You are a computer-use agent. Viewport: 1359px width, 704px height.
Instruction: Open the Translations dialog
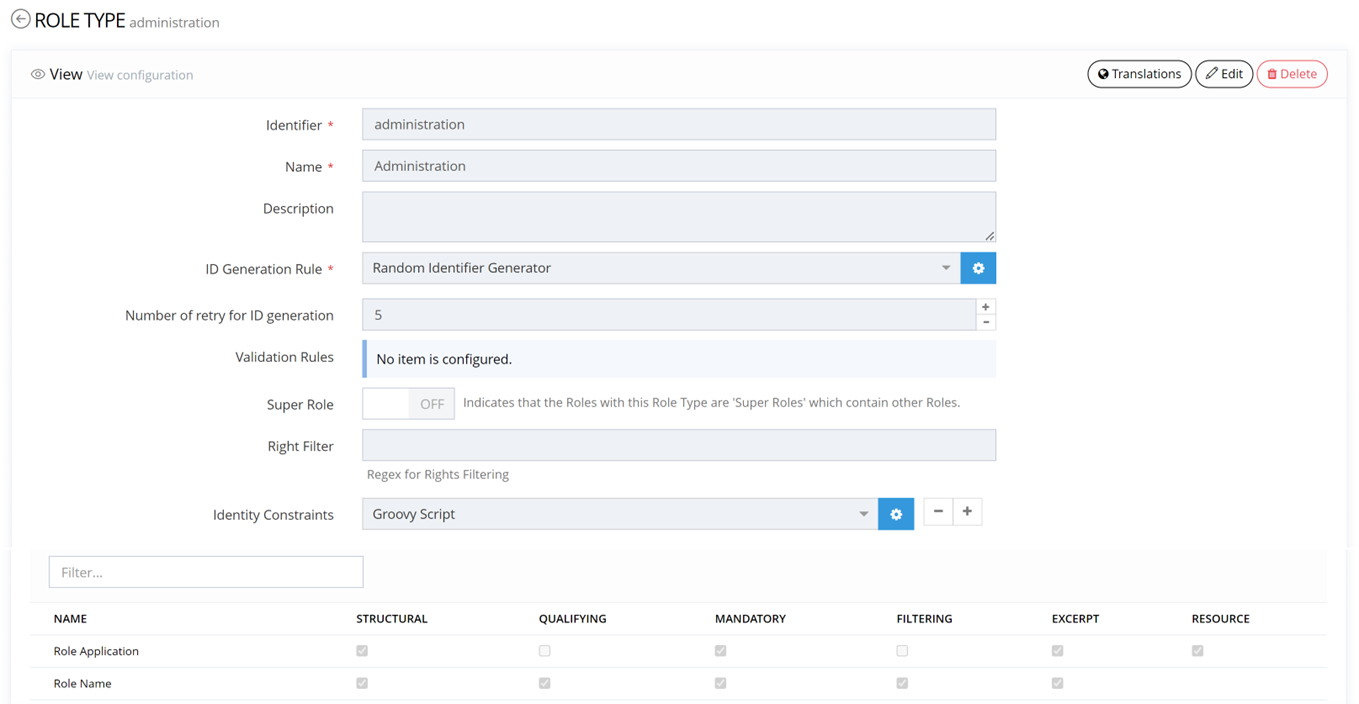(1139, 74)
